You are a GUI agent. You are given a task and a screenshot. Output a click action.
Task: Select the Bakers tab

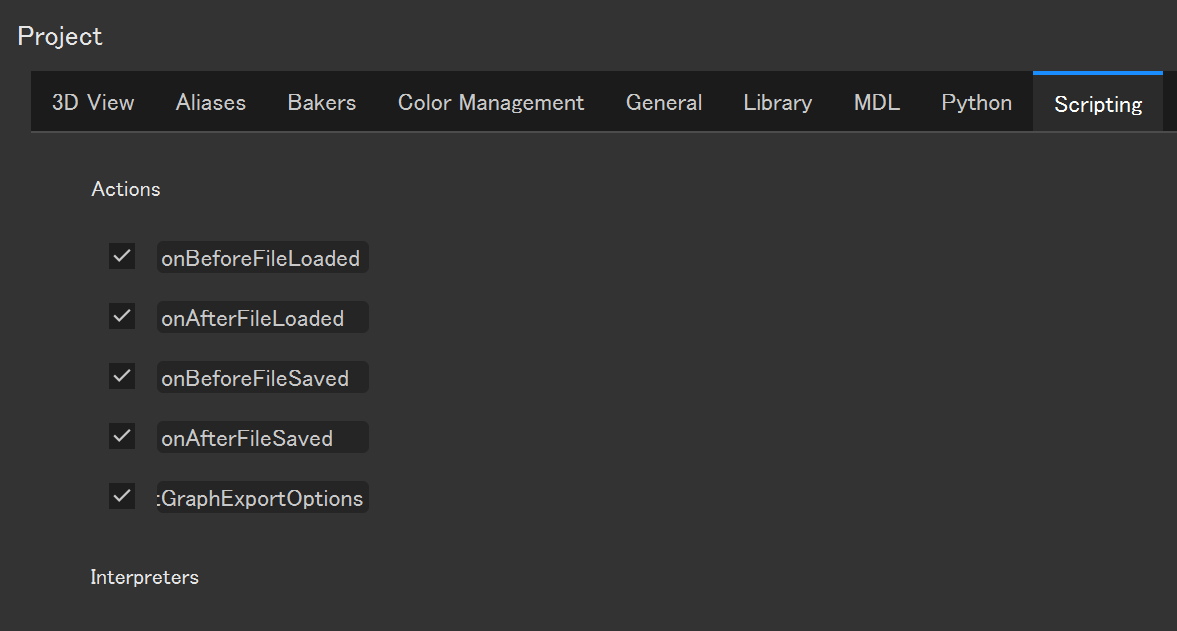[322, 102]
